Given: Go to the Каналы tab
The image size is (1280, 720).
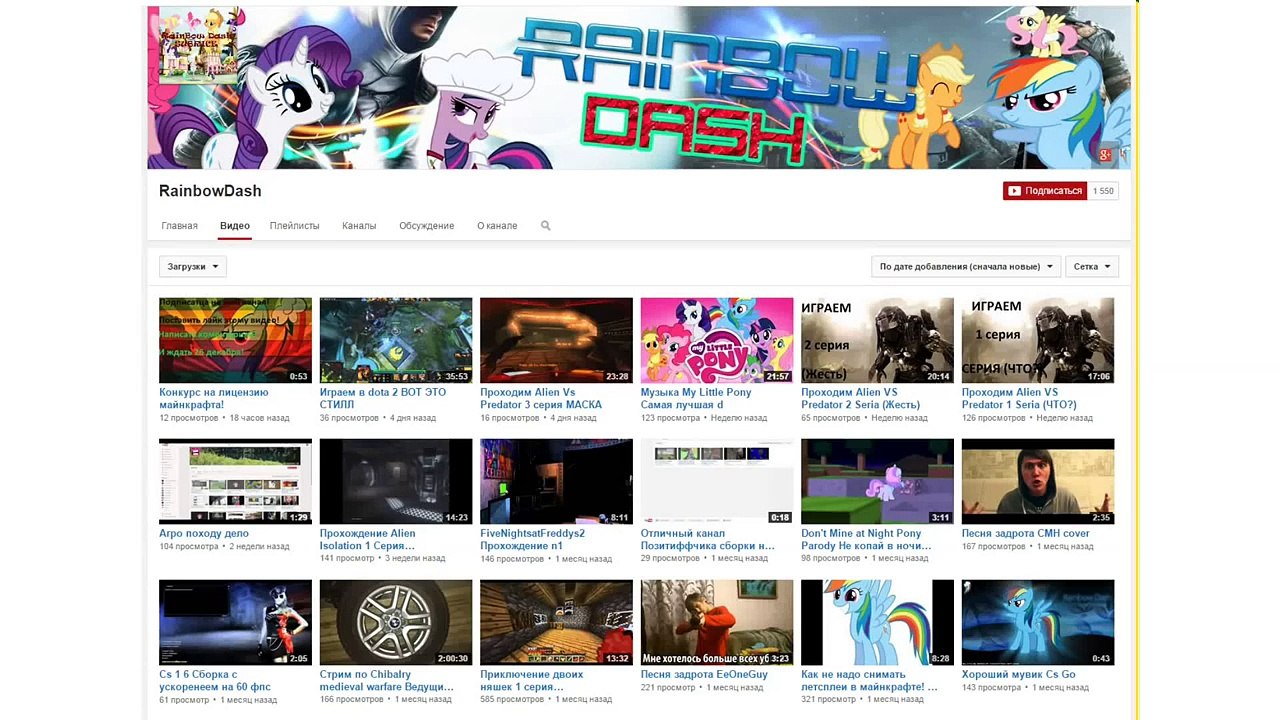Looking at the screenshot, I should pyautogui.click(x=359, y=226).
